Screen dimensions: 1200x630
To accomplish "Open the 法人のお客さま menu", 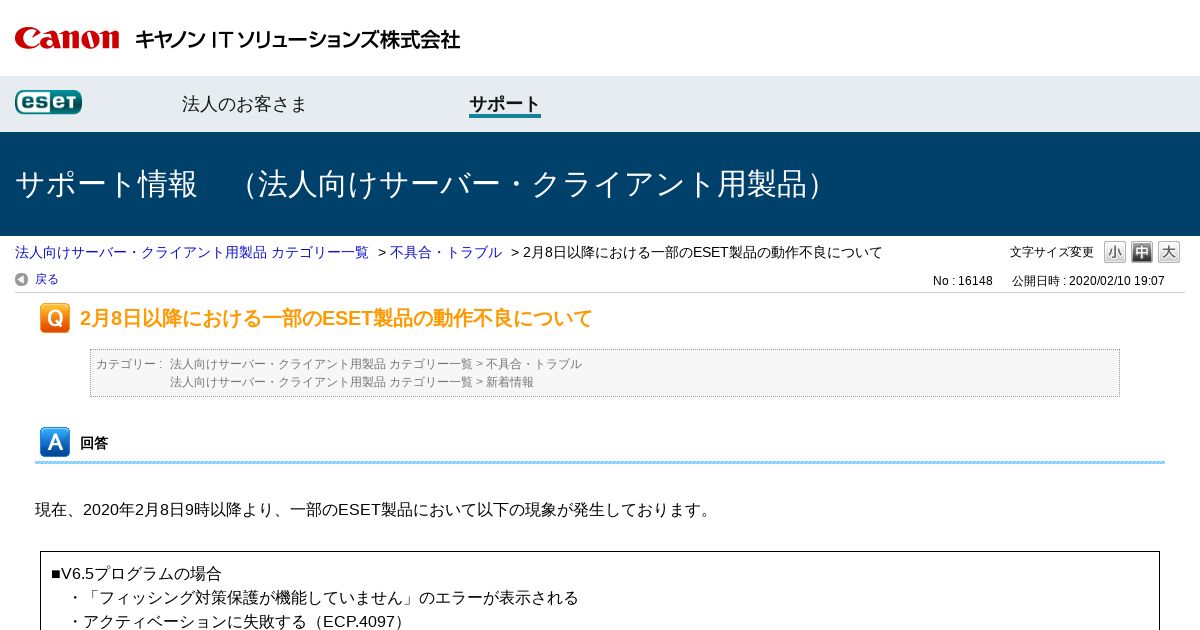I will point(245,104).
